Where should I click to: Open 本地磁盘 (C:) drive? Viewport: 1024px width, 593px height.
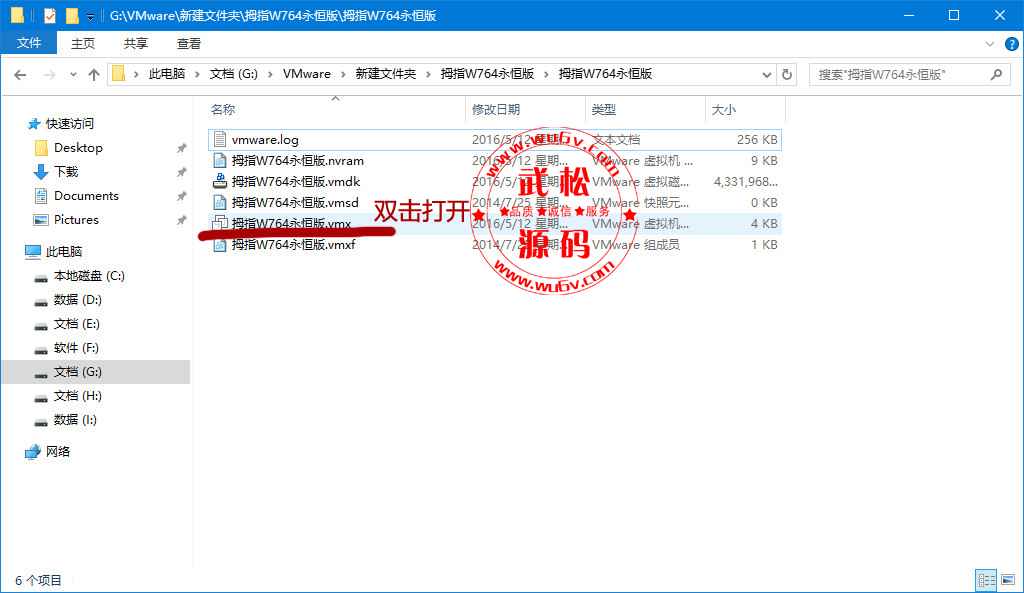[89, 276]
